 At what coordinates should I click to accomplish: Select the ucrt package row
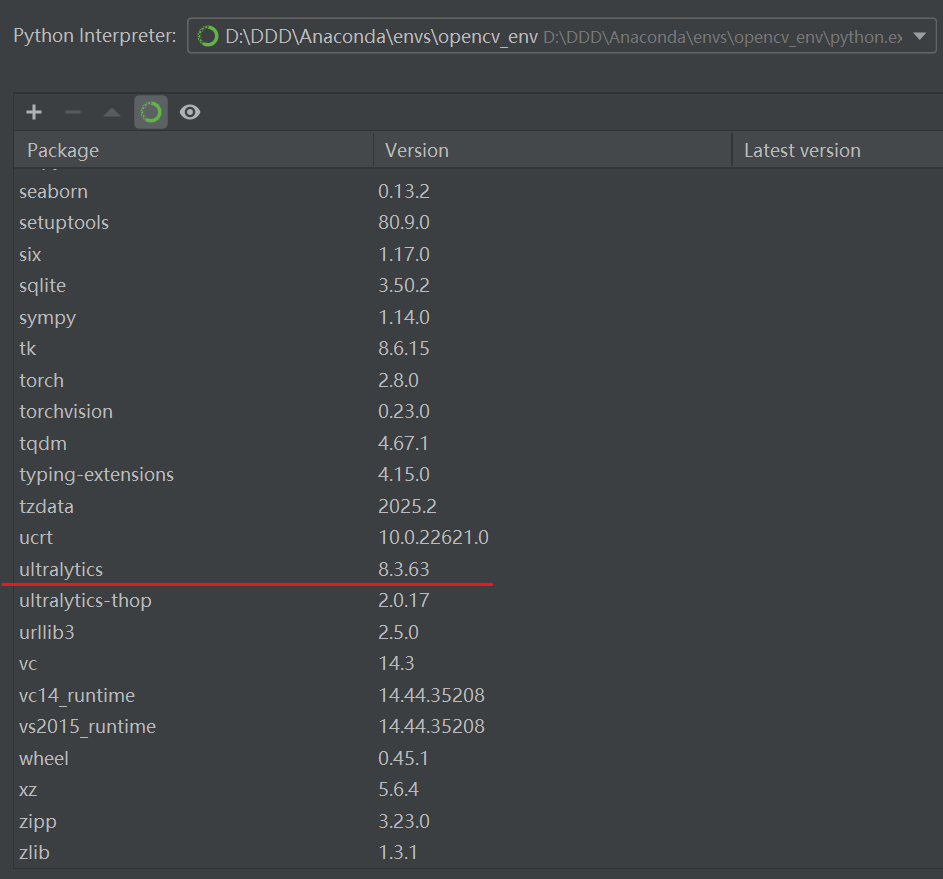[478, 538]
